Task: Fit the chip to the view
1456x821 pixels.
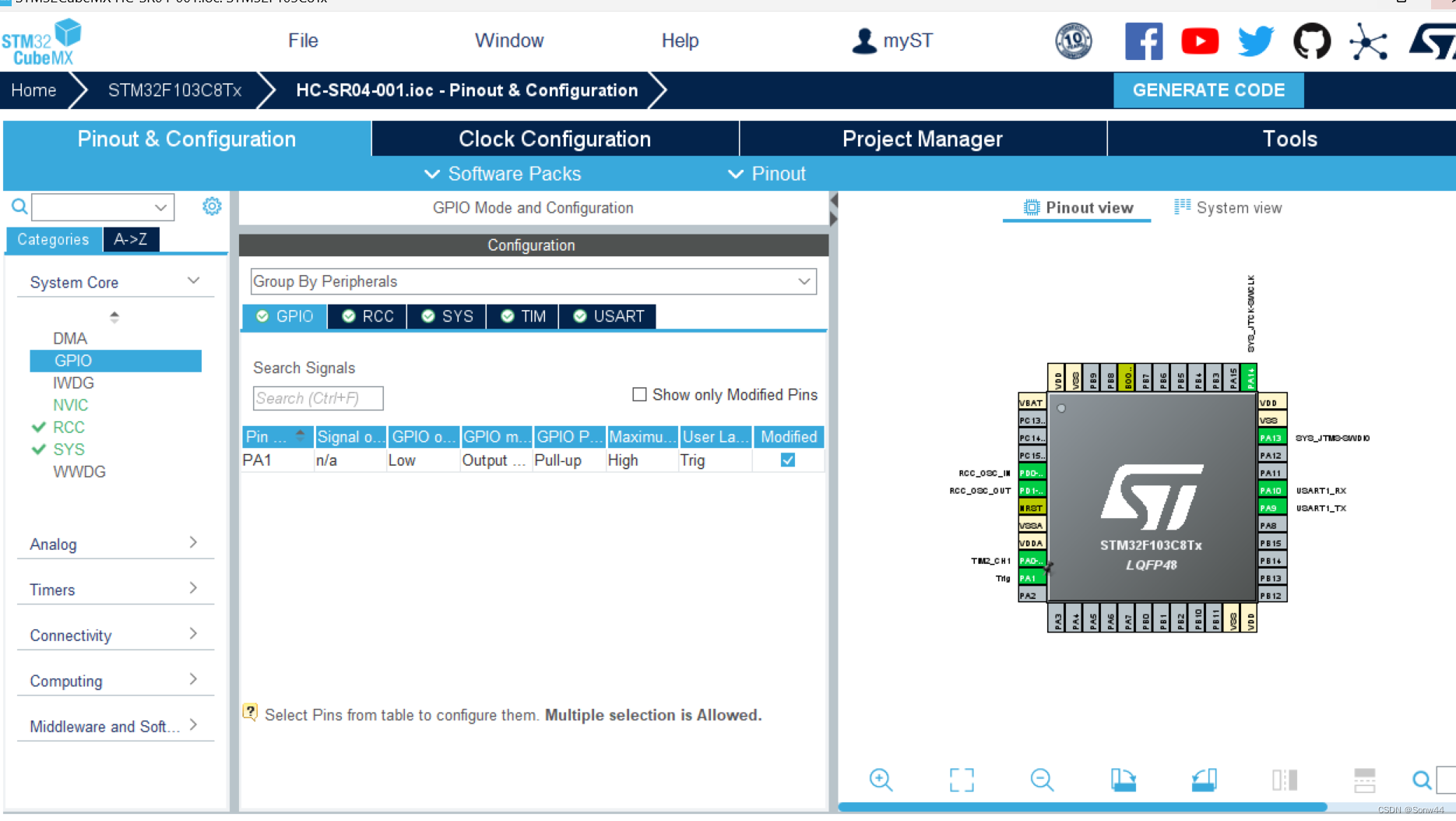Action: pyautogui.click(x=962, y=780)
